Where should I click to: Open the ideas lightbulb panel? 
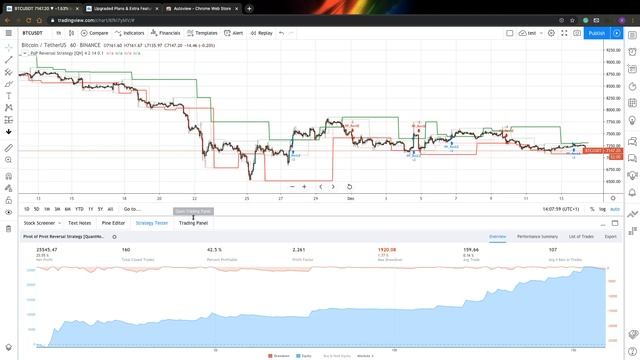[632, 120]
